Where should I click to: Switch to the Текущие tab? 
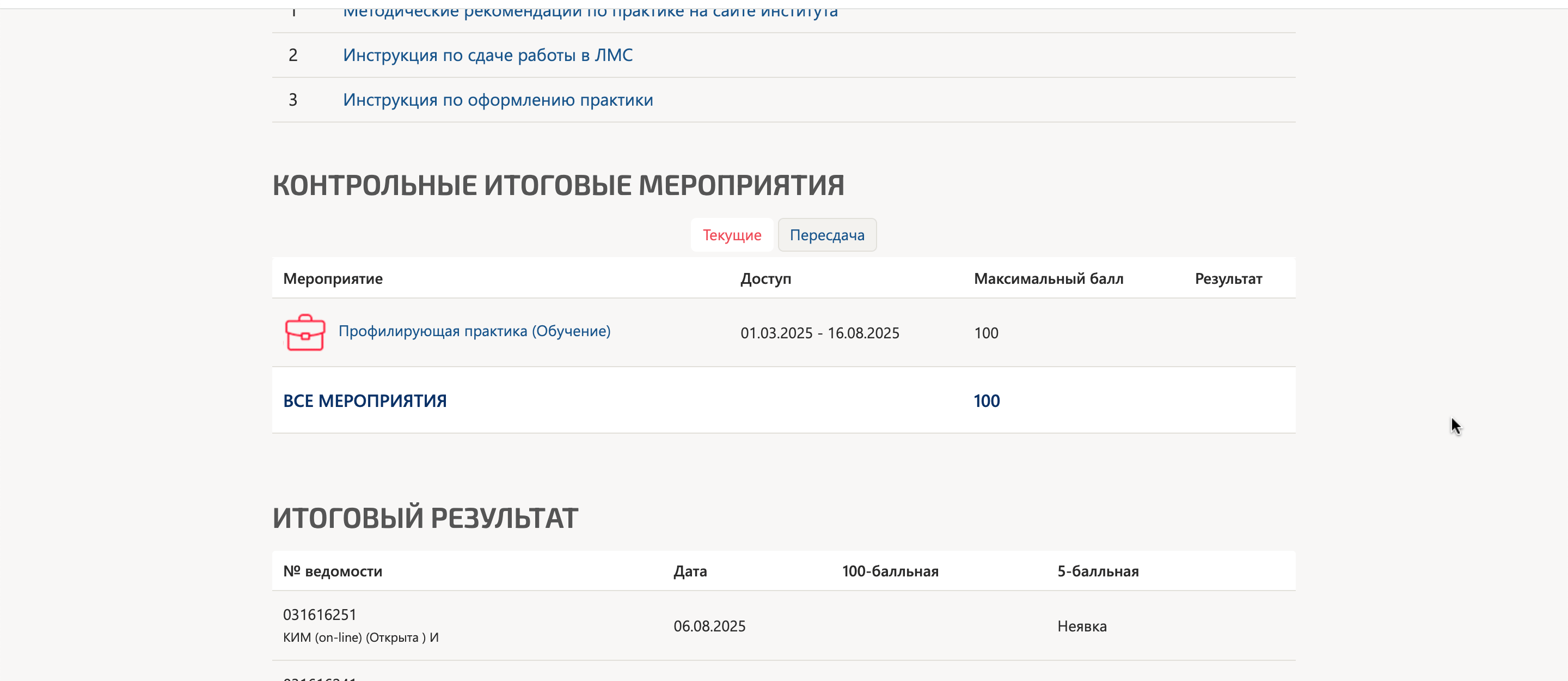click(732, 235)
